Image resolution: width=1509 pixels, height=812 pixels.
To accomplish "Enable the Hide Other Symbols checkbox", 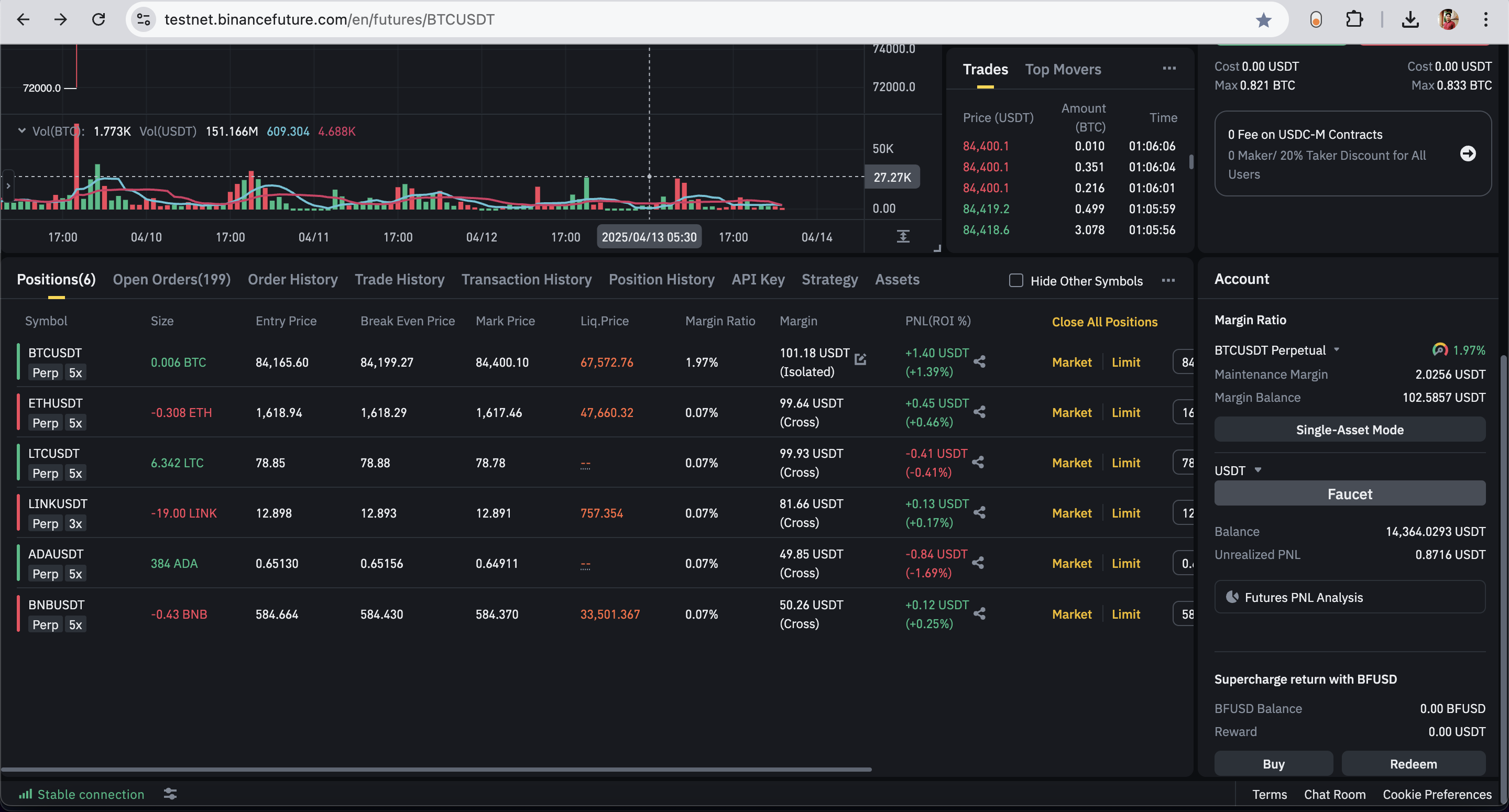I will point(1016,281).
